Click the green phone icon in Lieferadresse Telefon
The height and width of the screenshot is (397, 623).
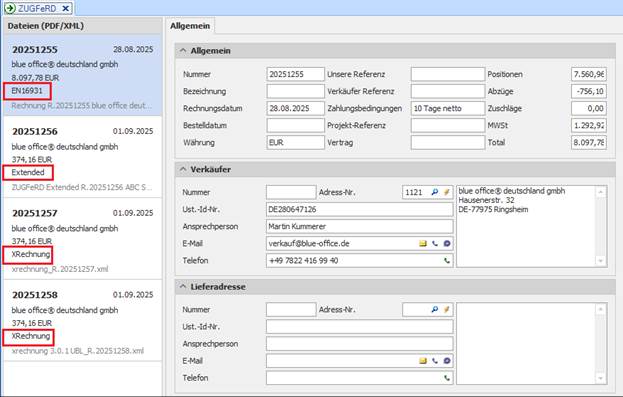tap(447, 378)
